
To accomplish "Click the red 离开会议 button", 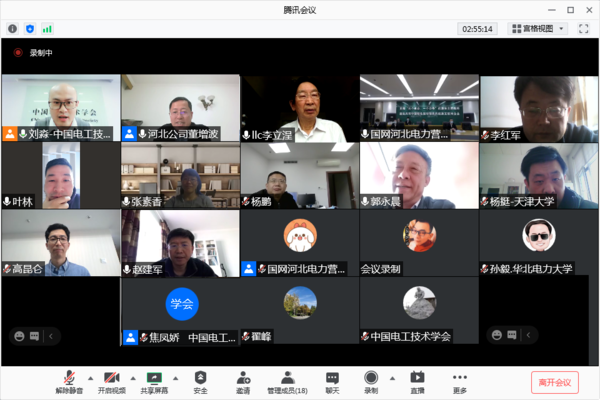I will coord(554,382).
